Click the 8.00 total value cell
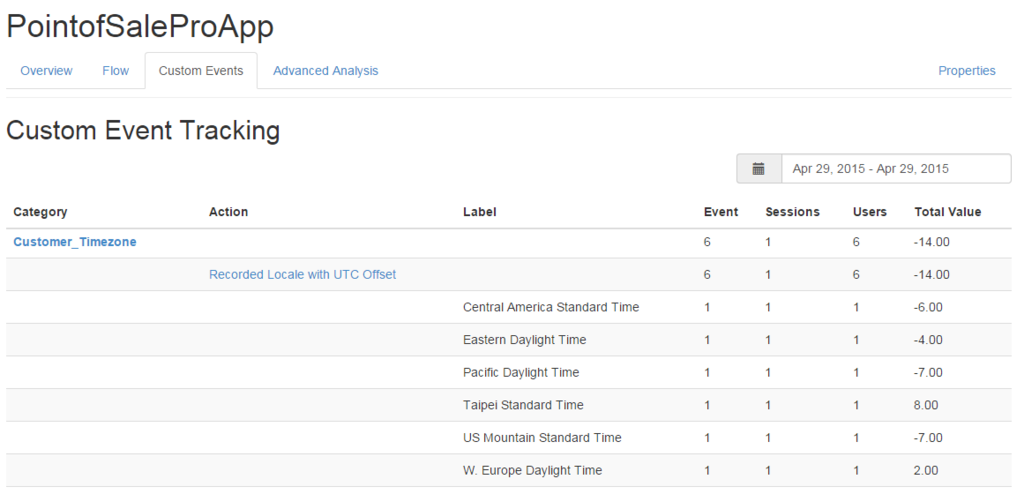The image size is (1024, 494). click(x=926, y=405)
